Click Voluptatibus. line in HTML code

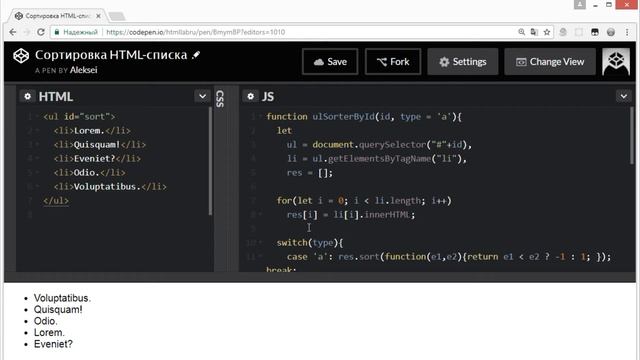click(110, 187)
